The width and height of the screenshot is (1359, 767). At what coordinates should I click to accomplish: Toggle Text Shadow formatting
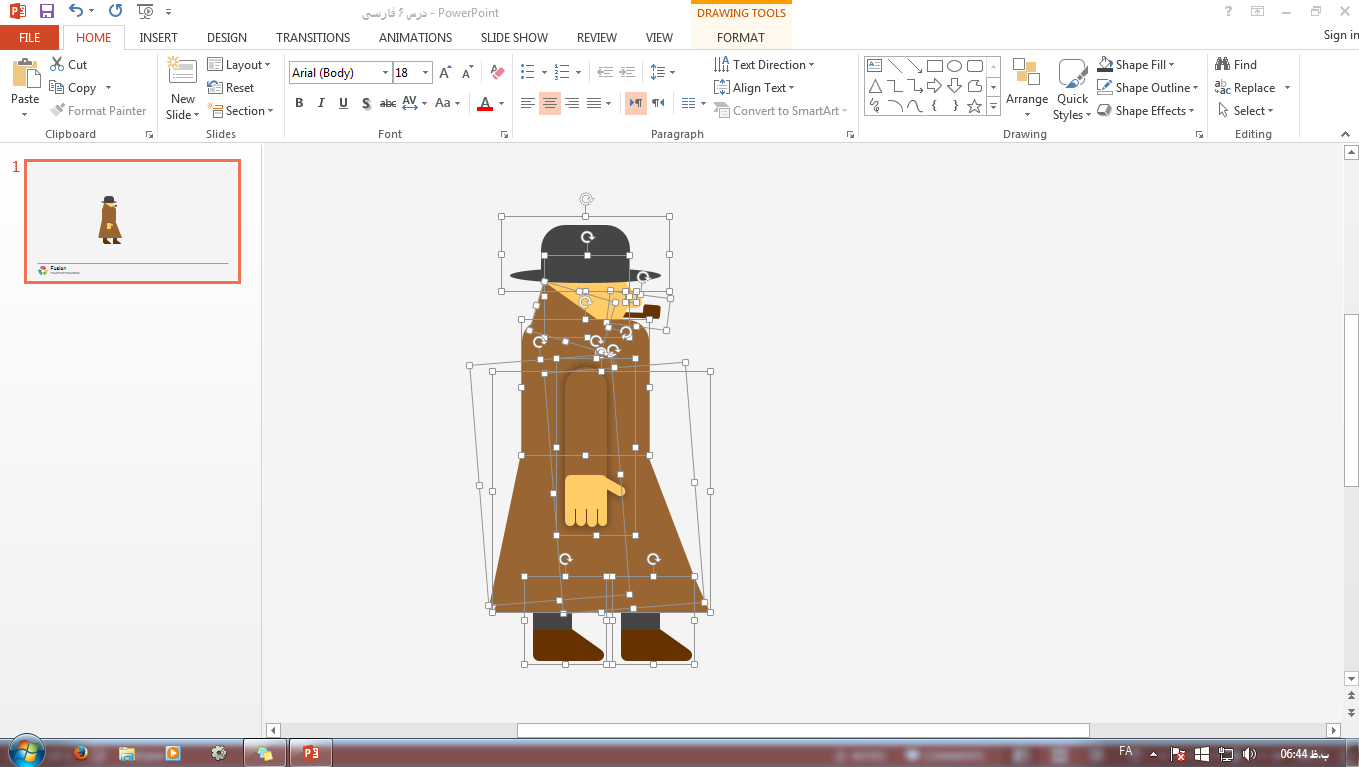(x=366, y=103)
